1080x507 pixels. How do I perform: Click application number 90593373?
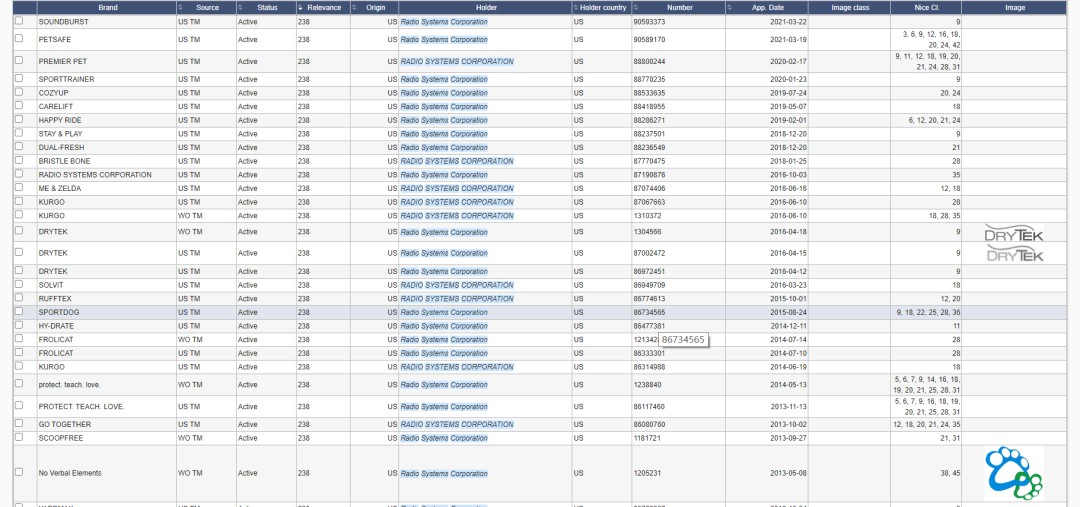649,22
